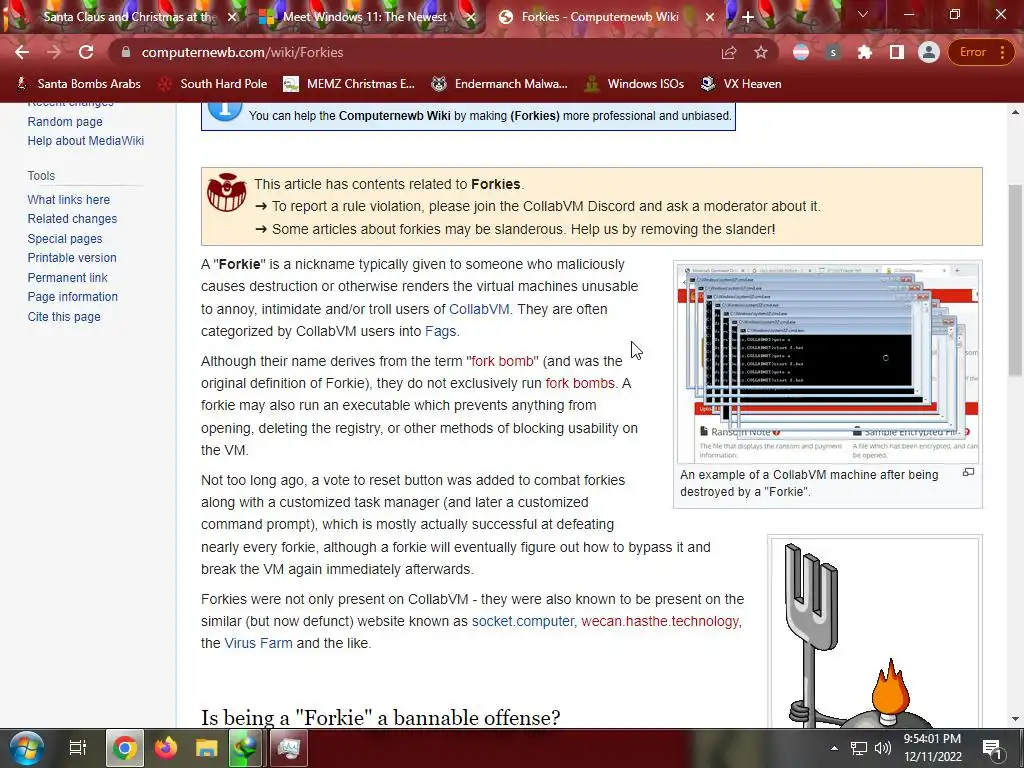
Task: Open the socket.computer link
Action: [x=522, y=621]
